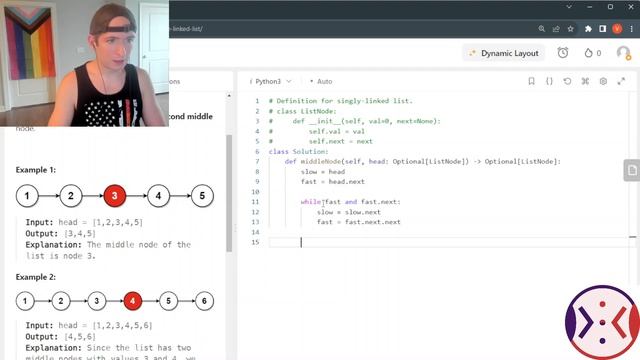Enter fullscreen with the expand icon
The image size is (640, 360).
pos(621,81)
